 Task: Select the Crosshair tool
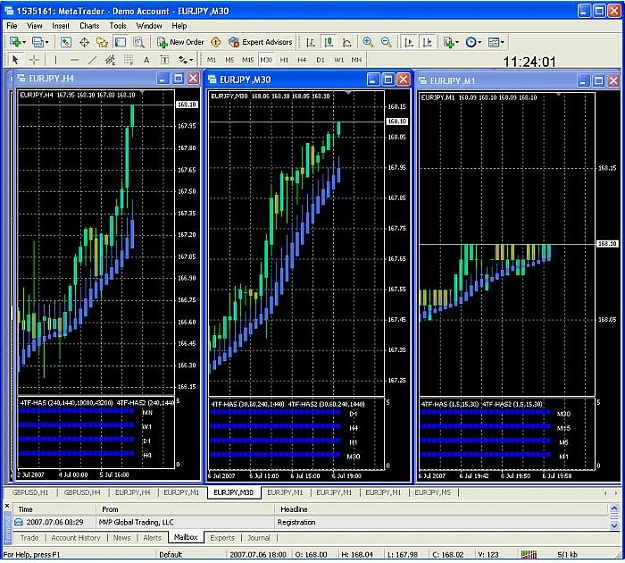(34, 60)
